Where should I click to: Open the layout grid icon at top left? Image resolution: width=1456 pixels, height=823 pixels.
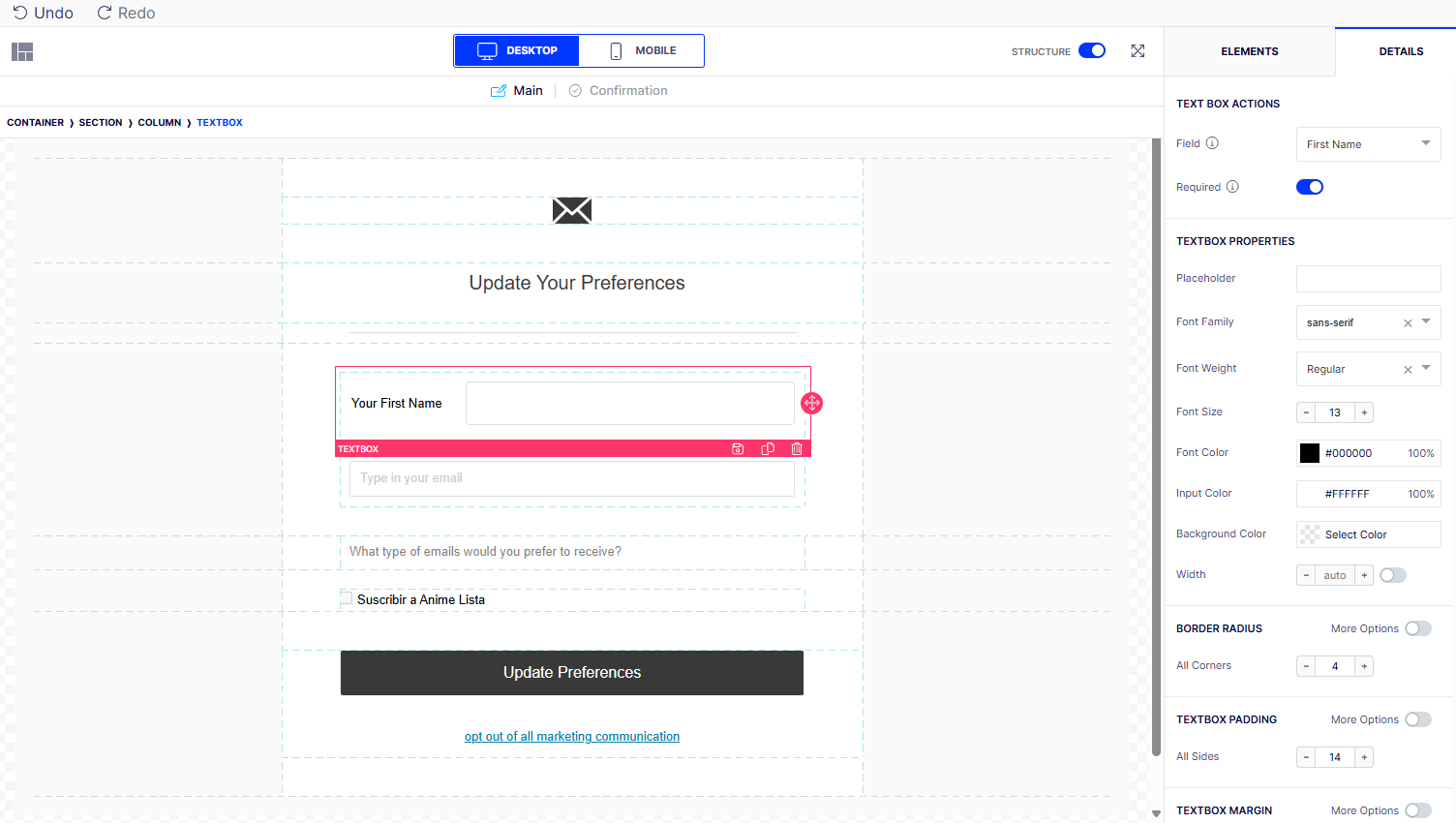(22, 51)
